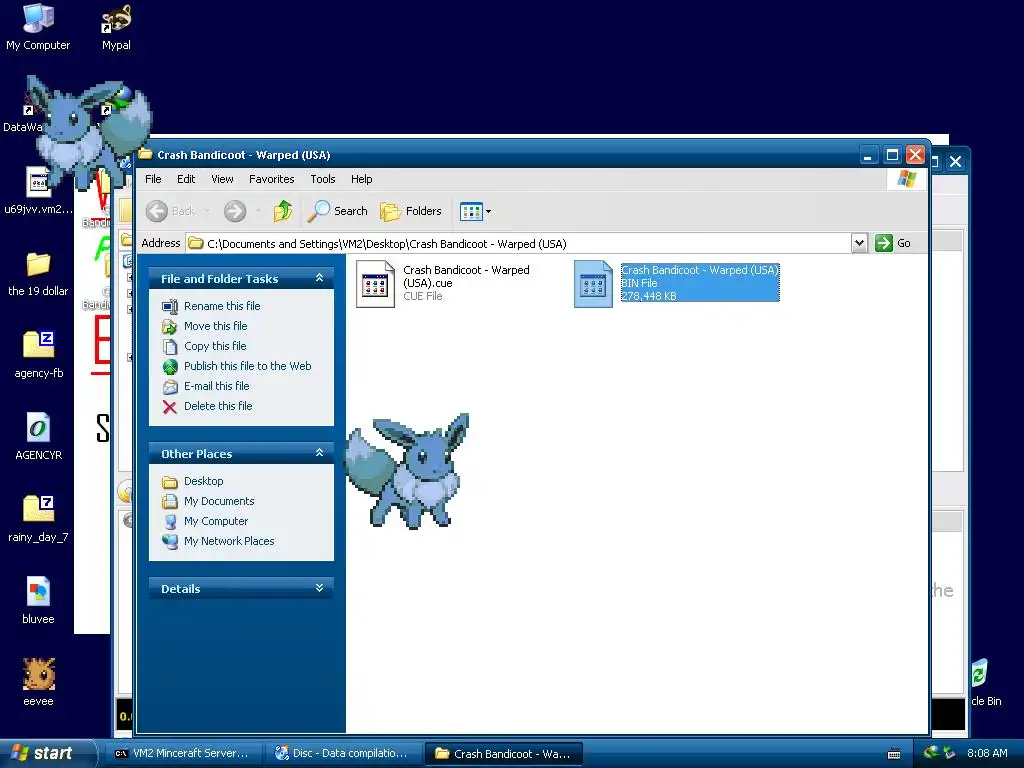
Task: Click 'Delete this file' link
Action: (x=218, y=406)
